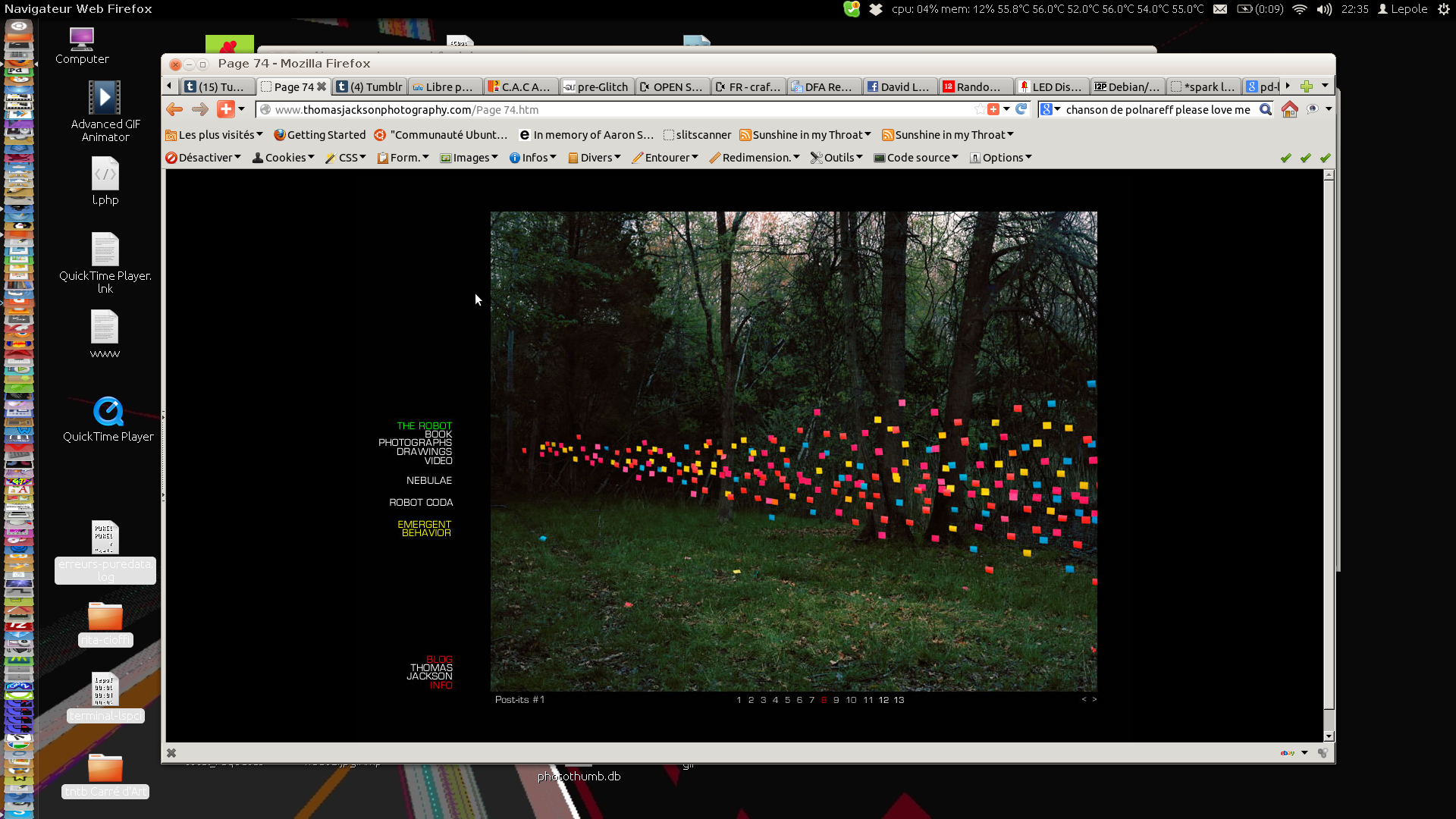
Task: Close the Page 74 tab
Action: 322,86
